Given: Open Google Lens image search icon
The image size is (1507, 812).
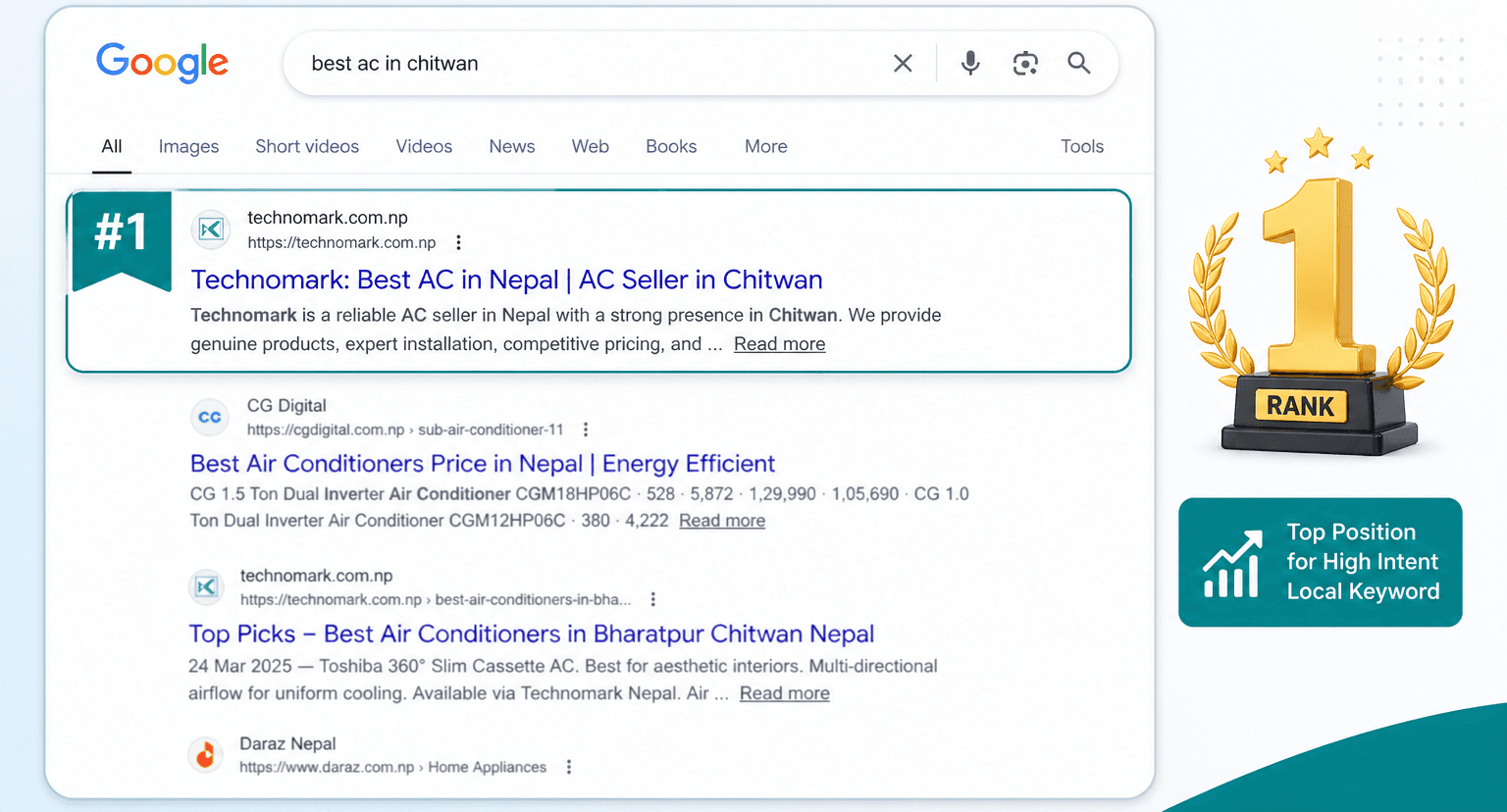Looking at the screenshot, I should point(1025,64).
